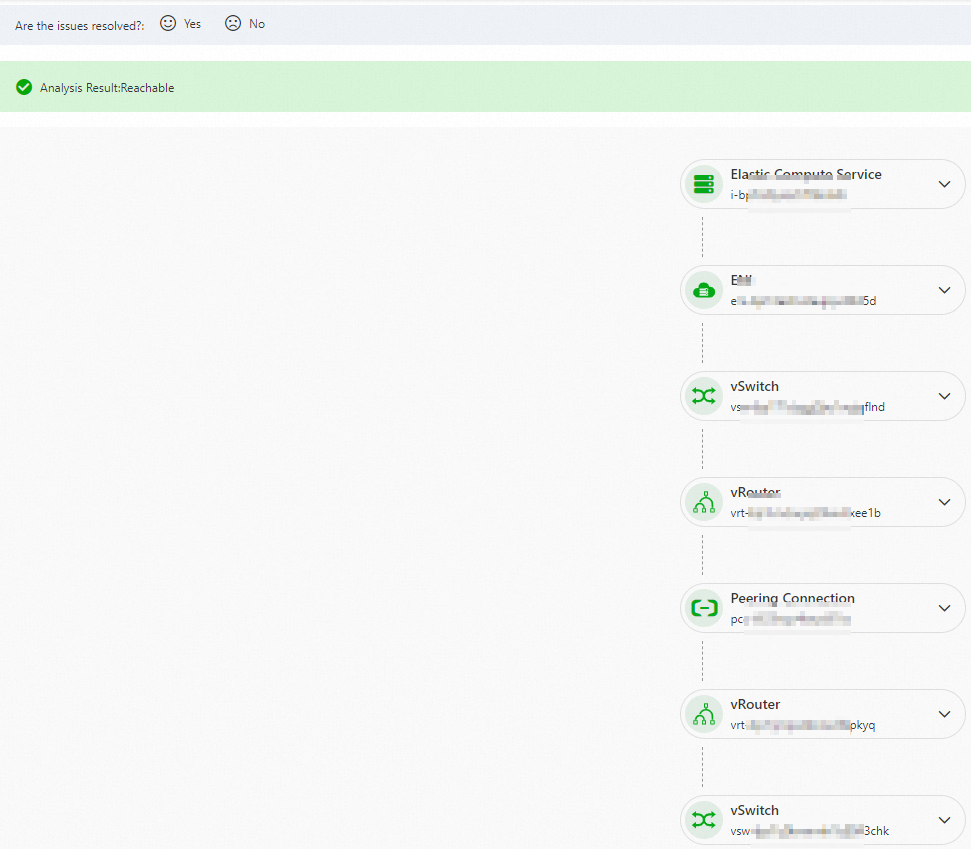Viewport: 971px width, 849px height.
Task: Click the Elastic Compute Service server icon
Action: (704, 184)
